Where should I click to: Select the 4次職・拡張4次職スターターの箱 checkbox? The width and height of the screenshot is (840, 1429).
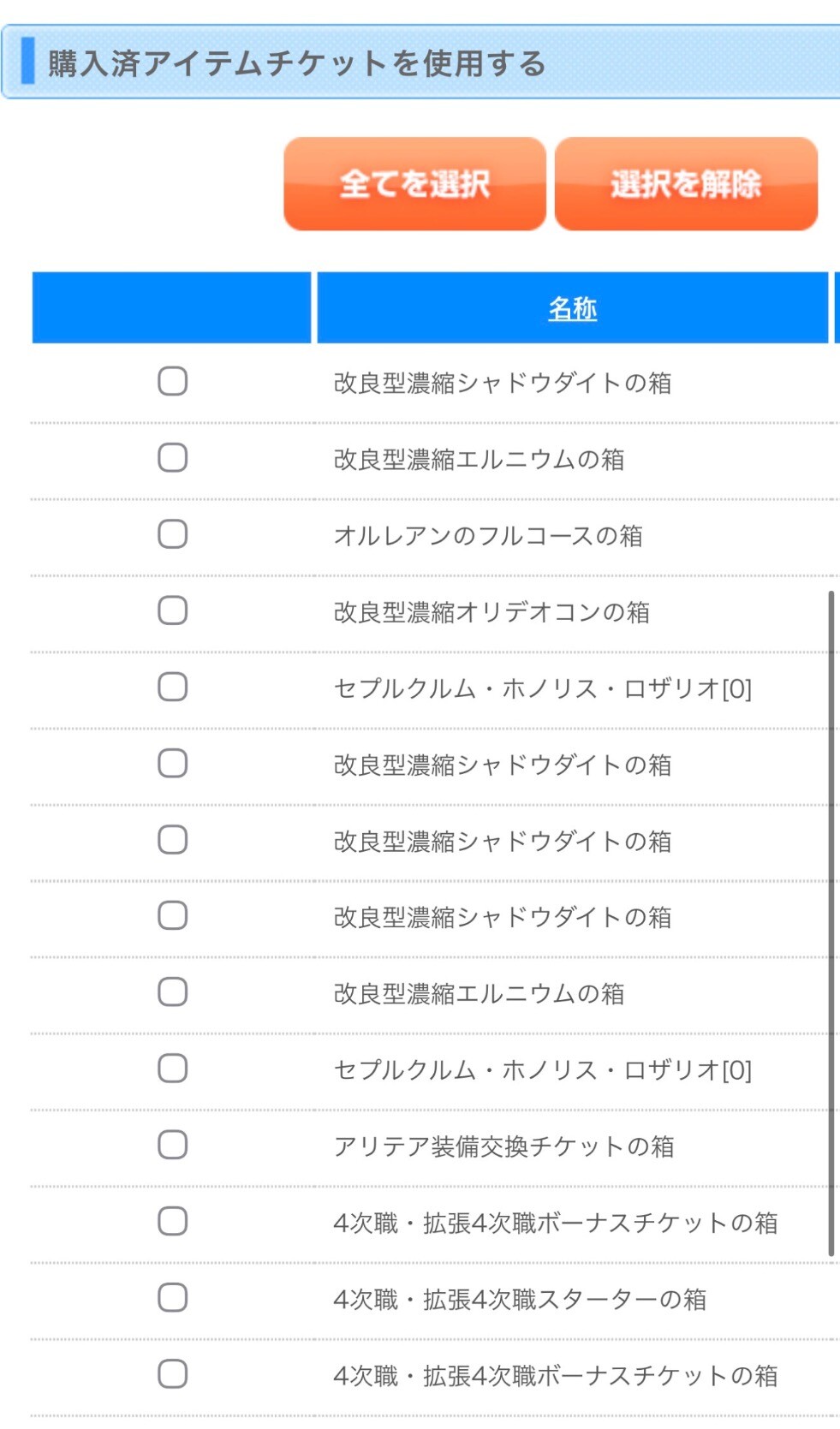pyautogui.click(x=172, y=1298)
